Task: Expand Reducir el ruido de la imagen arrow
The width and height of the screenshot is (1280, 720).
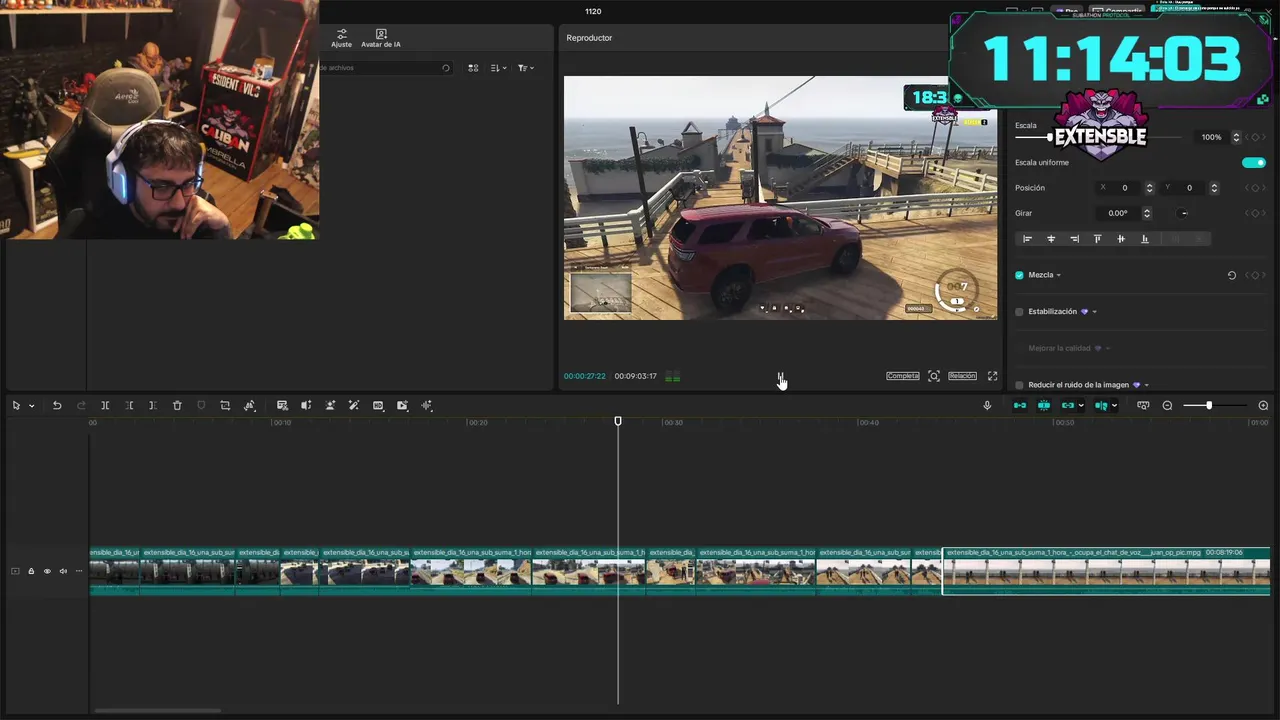Action: point(1146,385)
